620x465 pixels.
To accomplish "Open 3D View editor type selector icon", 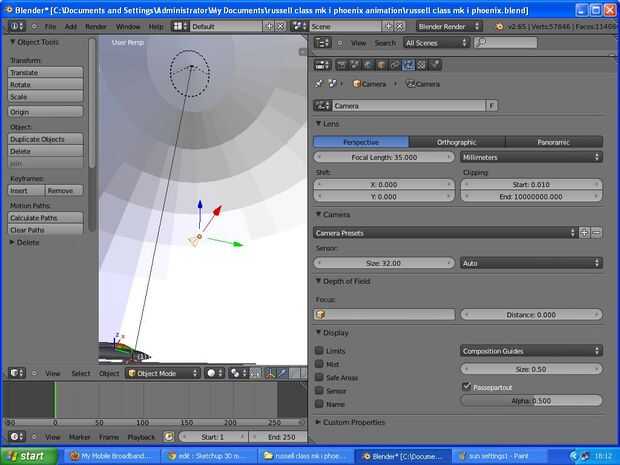I will pyautogui.click(x=17, y=373).
